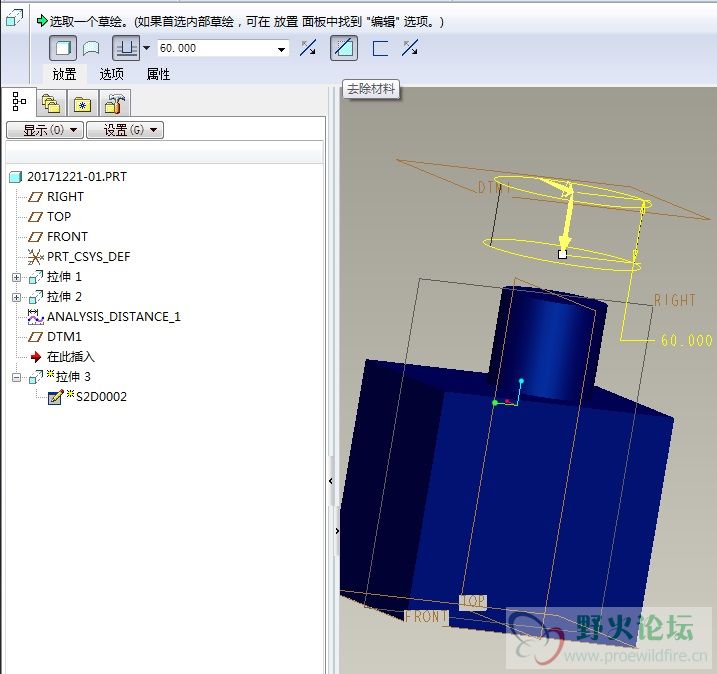Screen dimensions: 717x674
Task: Select the TOP datum plane in tree
Action: tap(59, 217)
